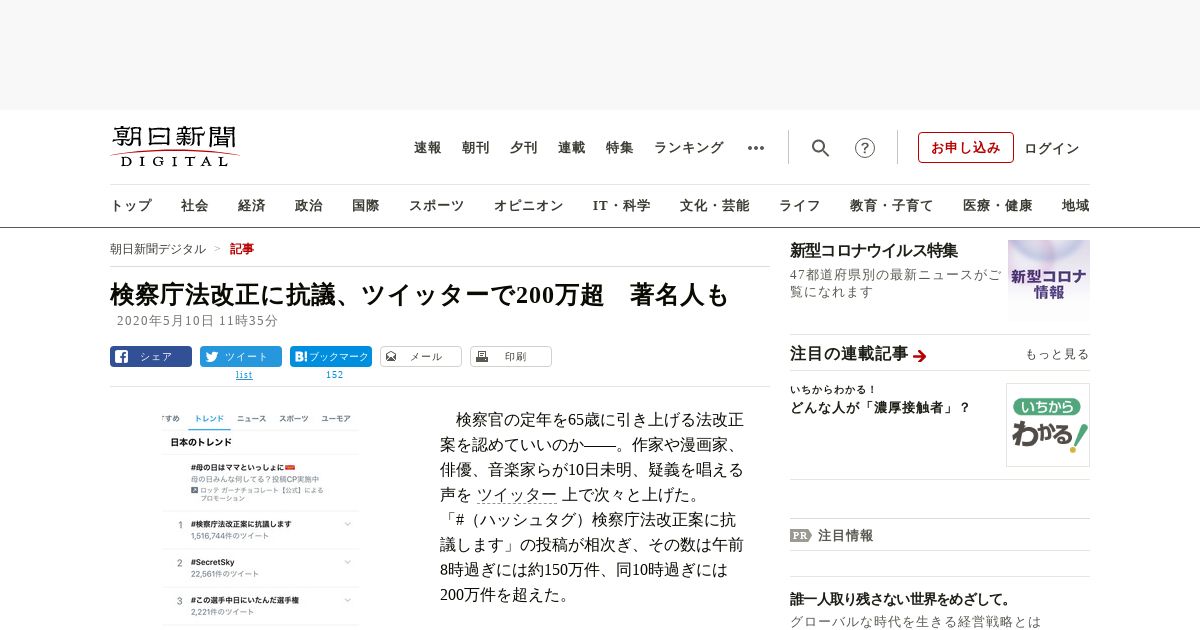Open the 朝刊 menu item

pyautogui.click(x=476, y=148)
